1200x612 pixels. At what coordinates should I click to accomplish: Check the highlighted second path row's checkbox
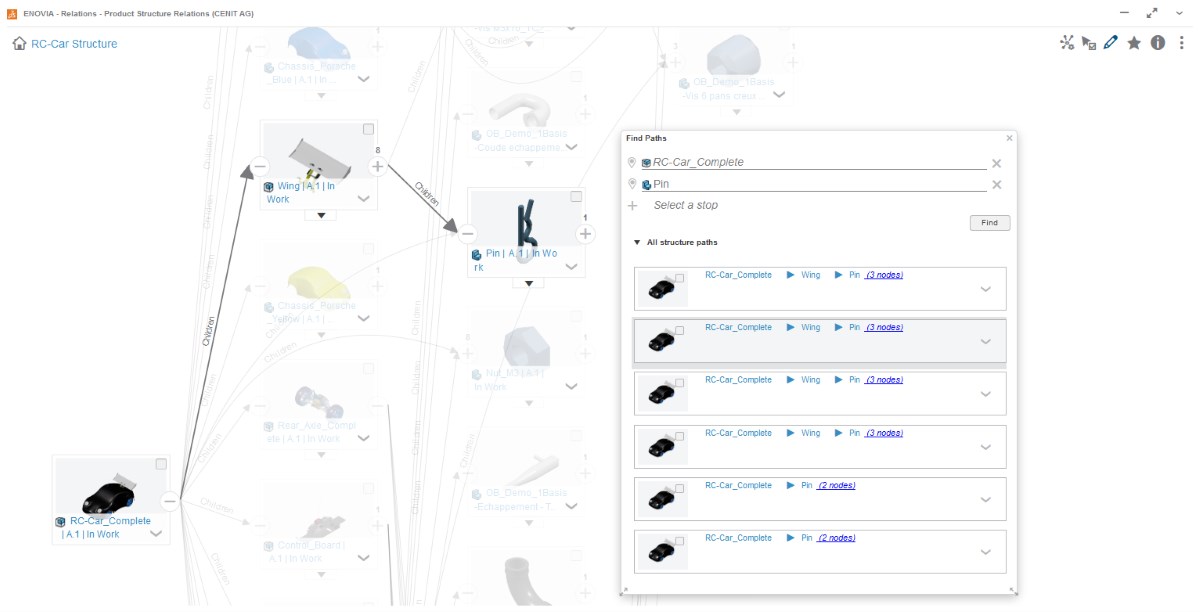680,330
